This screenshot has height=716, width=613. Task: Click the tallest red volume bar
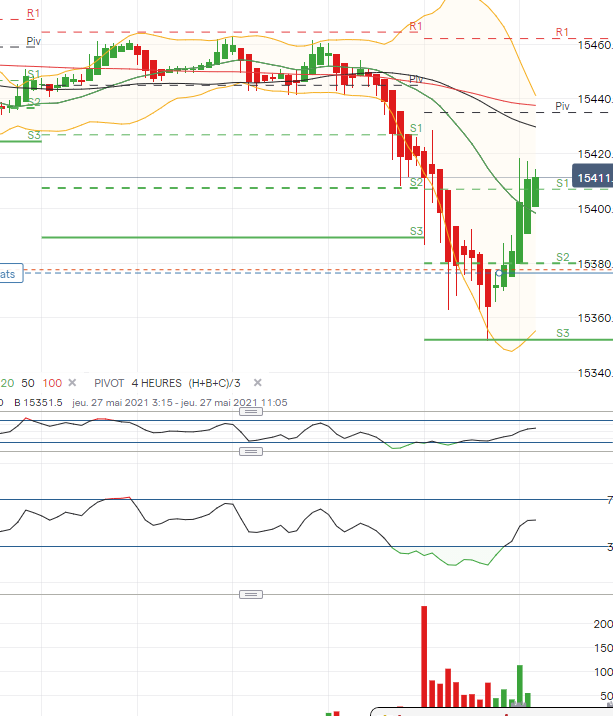coord(424,656)
